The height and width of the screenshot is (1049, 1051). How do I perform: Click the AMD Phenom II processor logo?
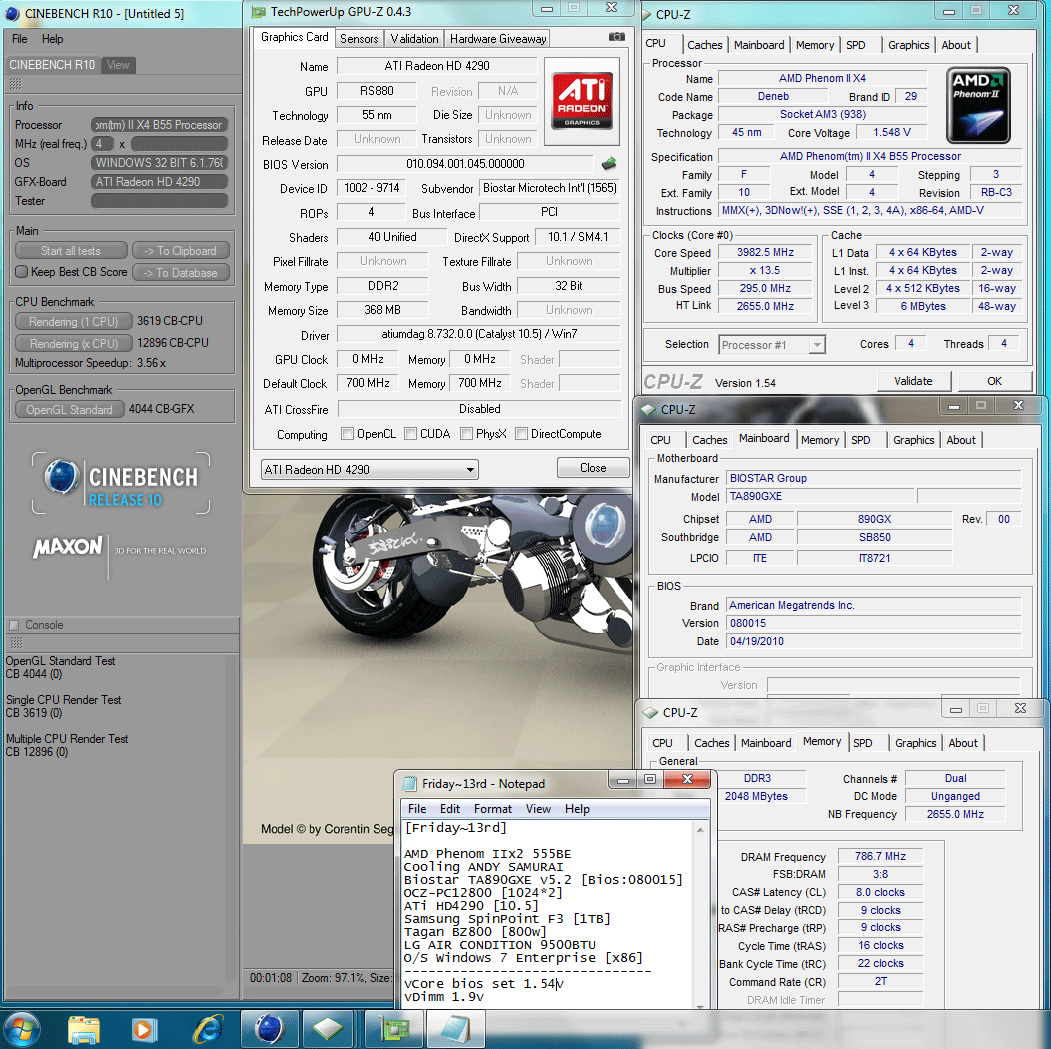point(978,103)
